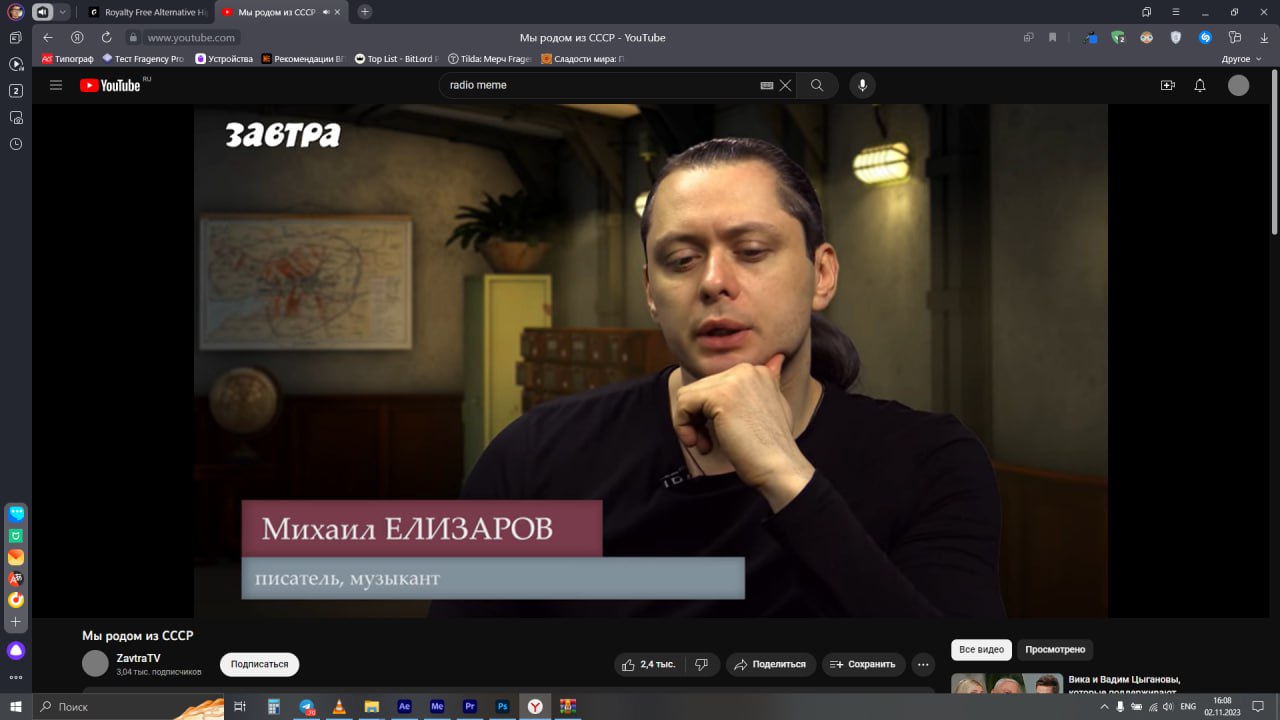Viewport: 1280px width, 720px height.
Task: Open browser history in the sidebar
Action: tap(16, 144)
